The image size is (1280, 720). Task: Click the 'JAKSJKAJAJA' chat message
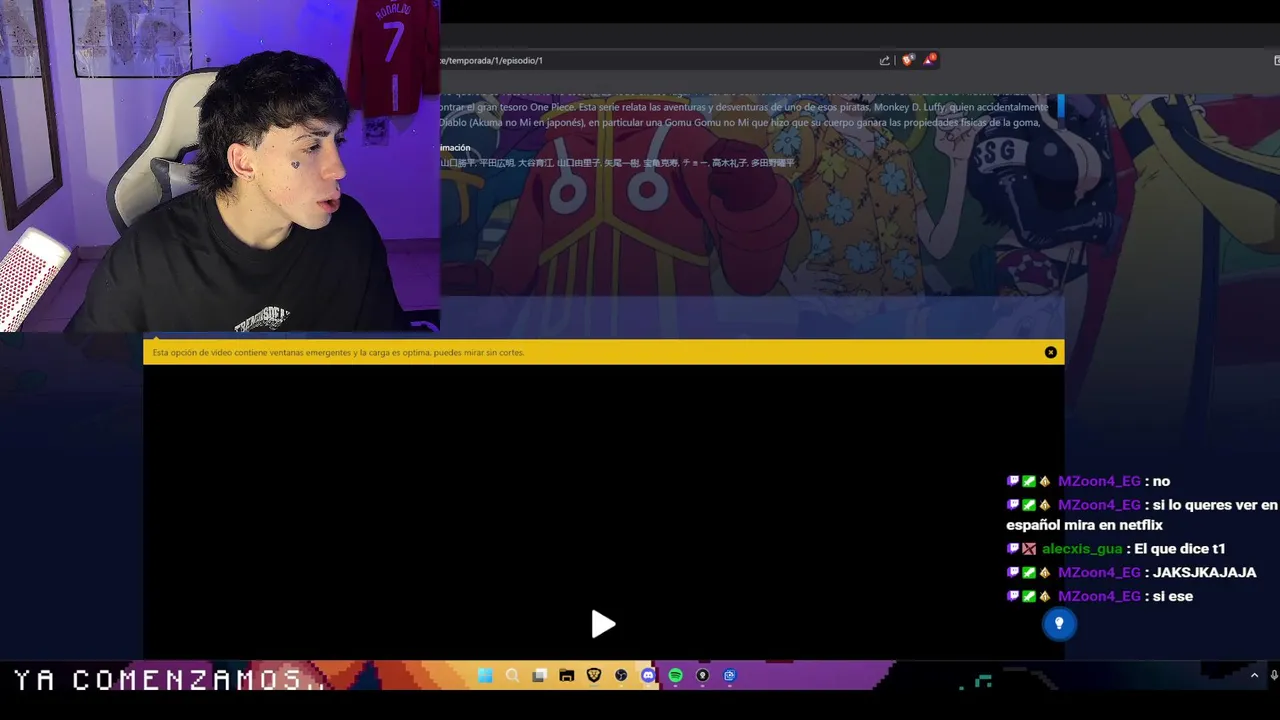tap(1204, 573)
